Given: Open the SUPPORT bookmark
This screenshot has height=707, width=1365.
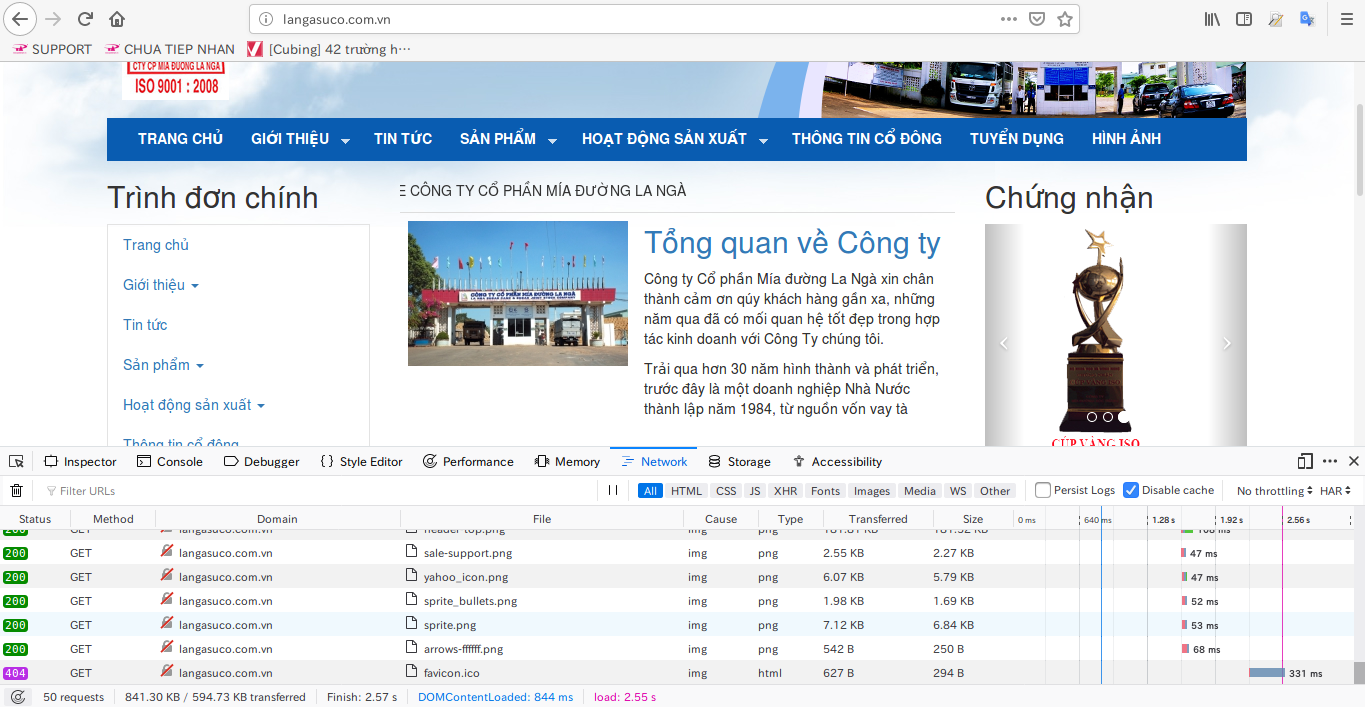Looking at the screenshot, I should pos(52,49).
